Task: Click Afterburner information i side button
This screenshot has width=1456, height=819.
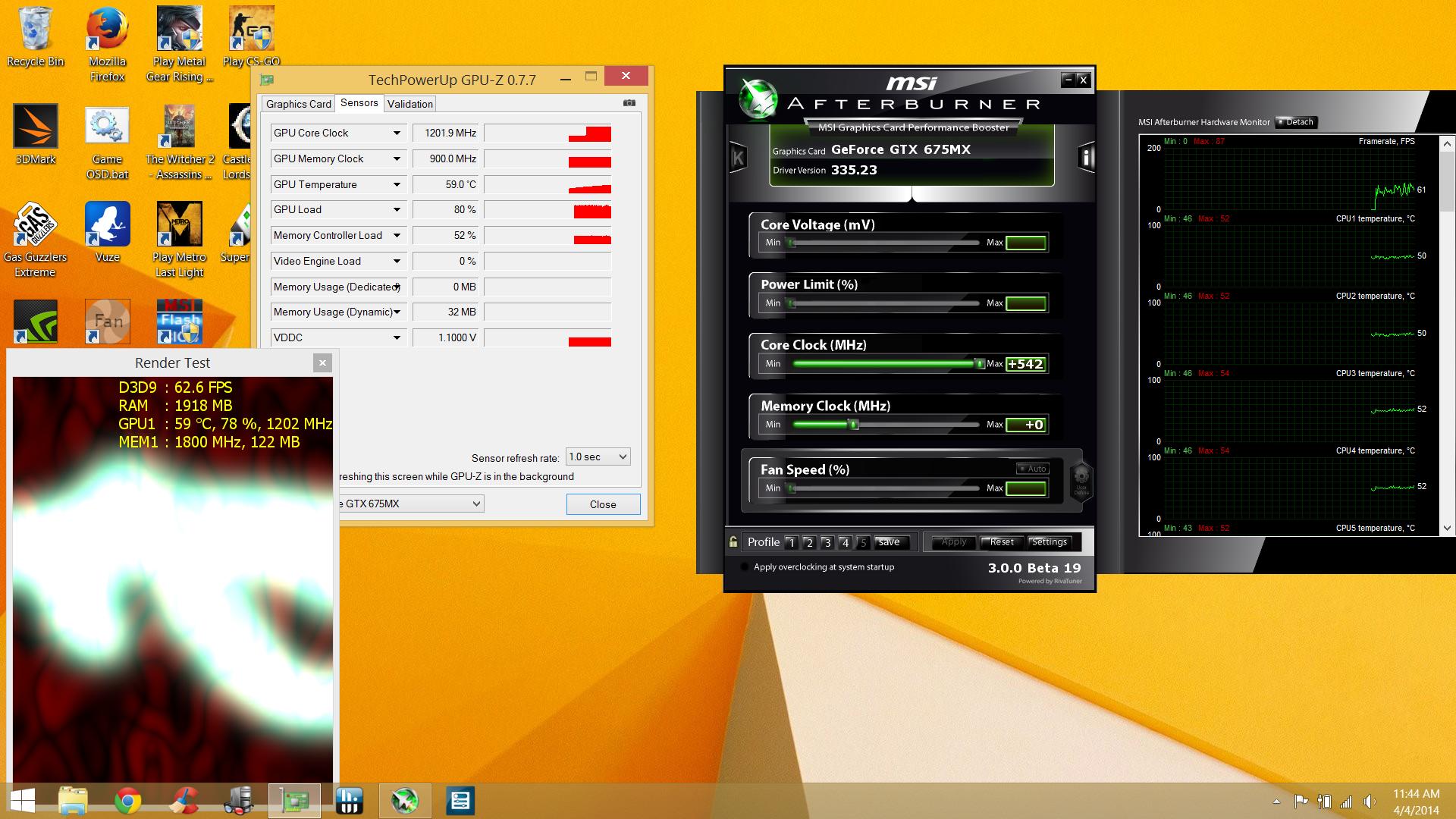Action: [x=1086, y=157]
